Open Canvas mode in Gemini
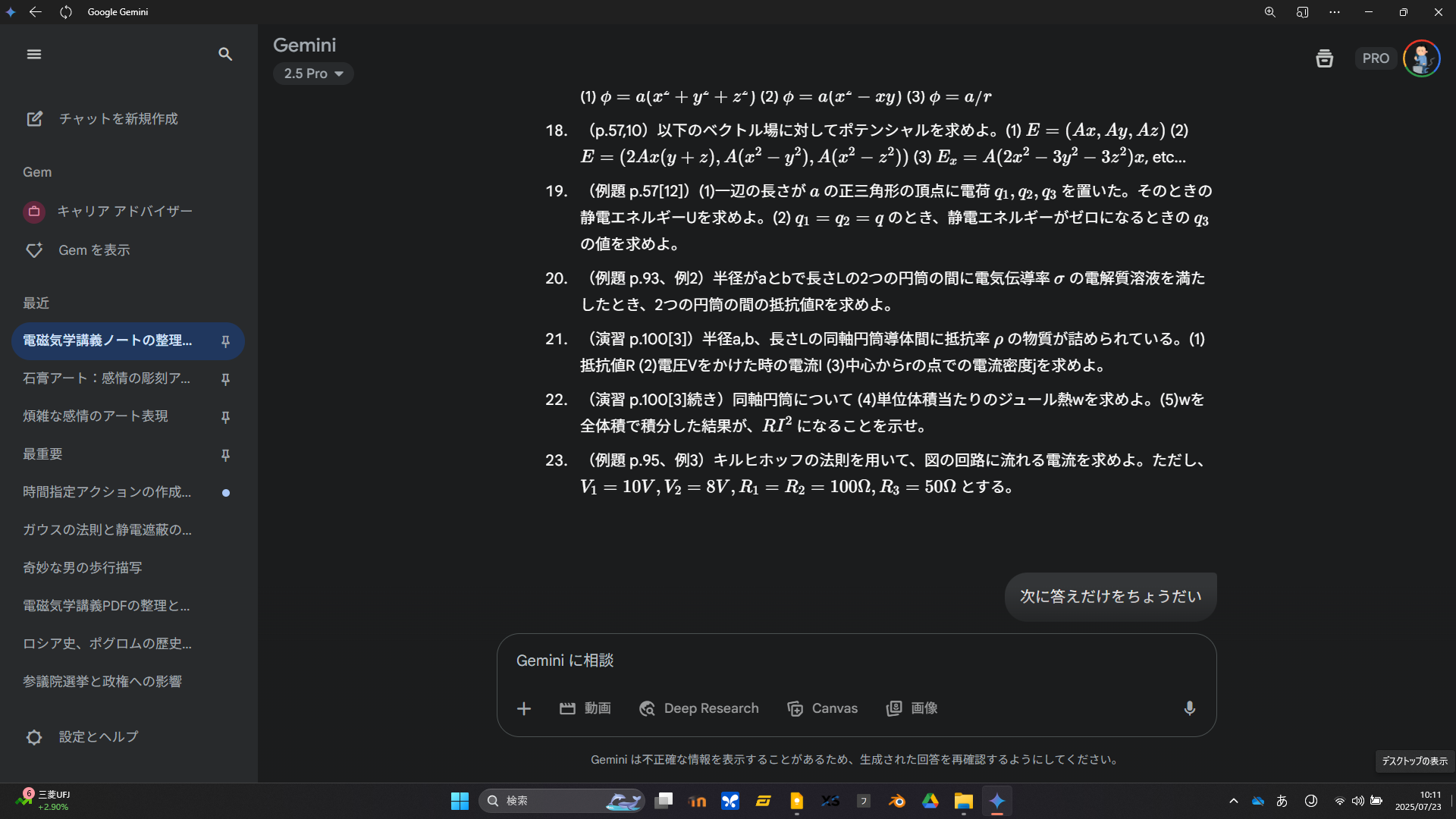Image resolution: width=1456 pixels, height=819 pixels. [822, 708]
